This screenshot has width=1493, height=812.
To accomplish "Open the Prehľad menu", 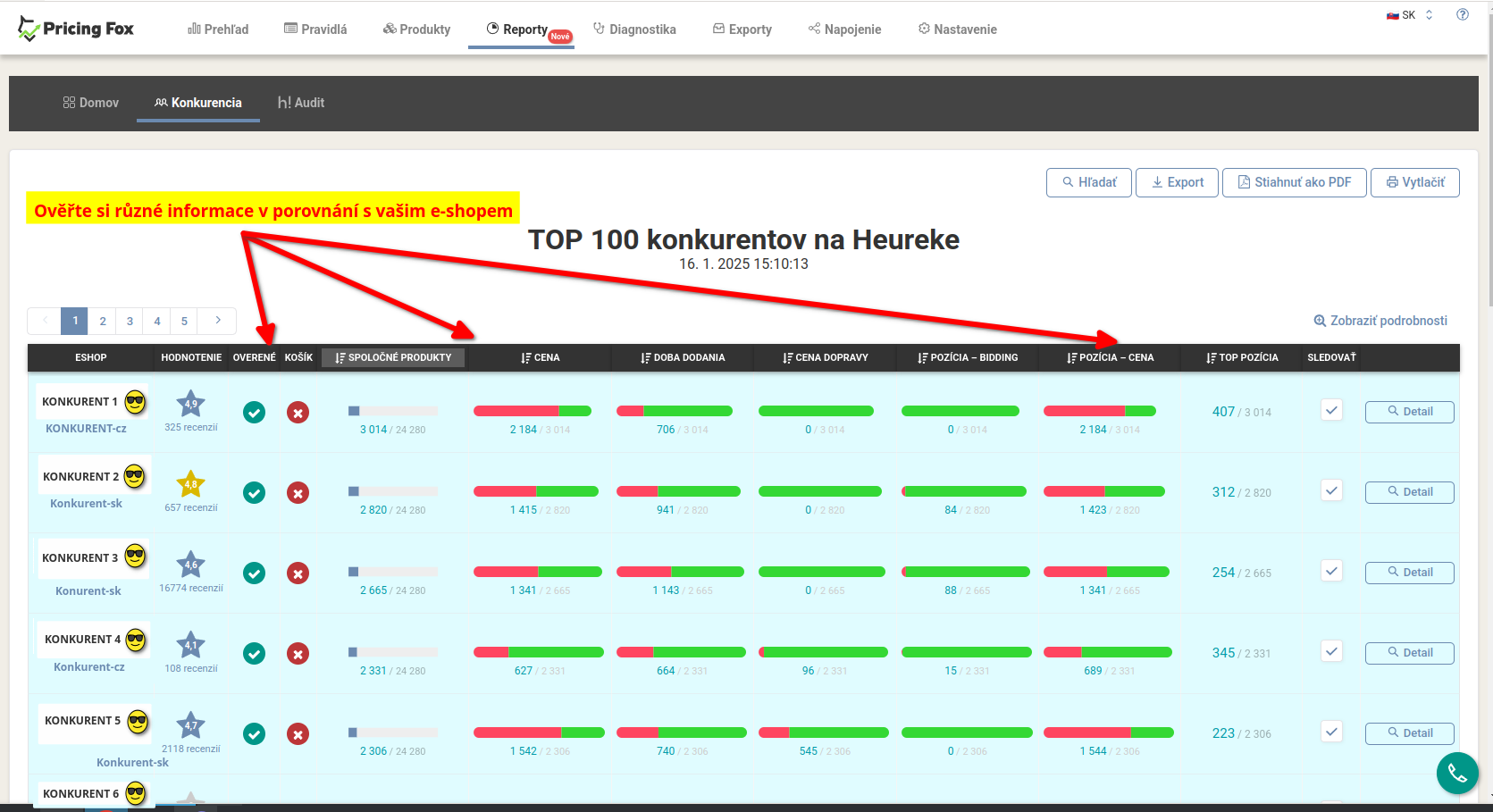I will tap(218, 29).
